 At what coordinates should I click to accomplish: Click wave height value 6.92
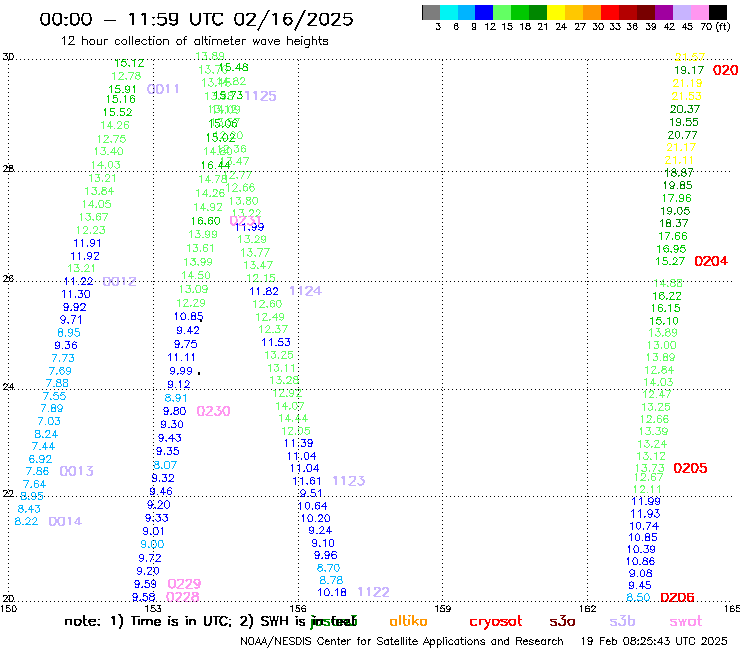pyautogui.click(x=40, y=459)
